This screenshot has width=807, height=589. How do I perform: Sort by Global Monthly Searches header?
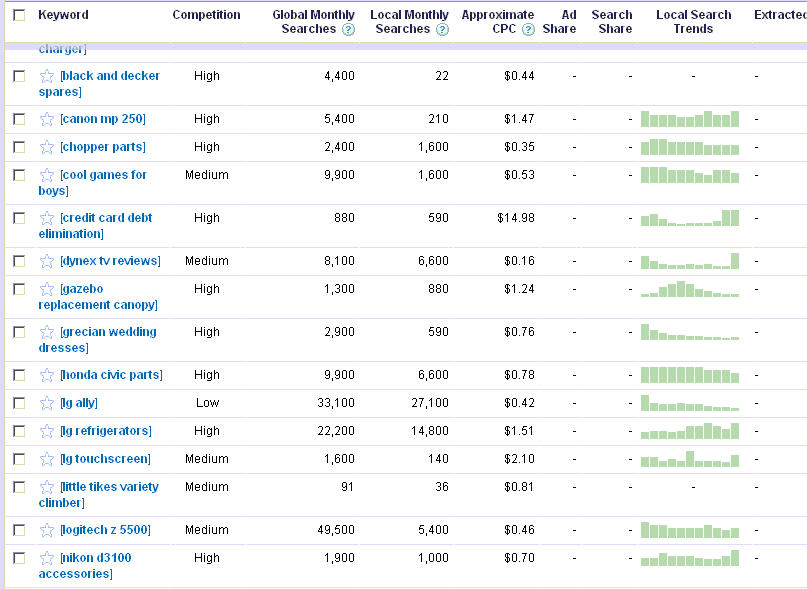[313, 22]
